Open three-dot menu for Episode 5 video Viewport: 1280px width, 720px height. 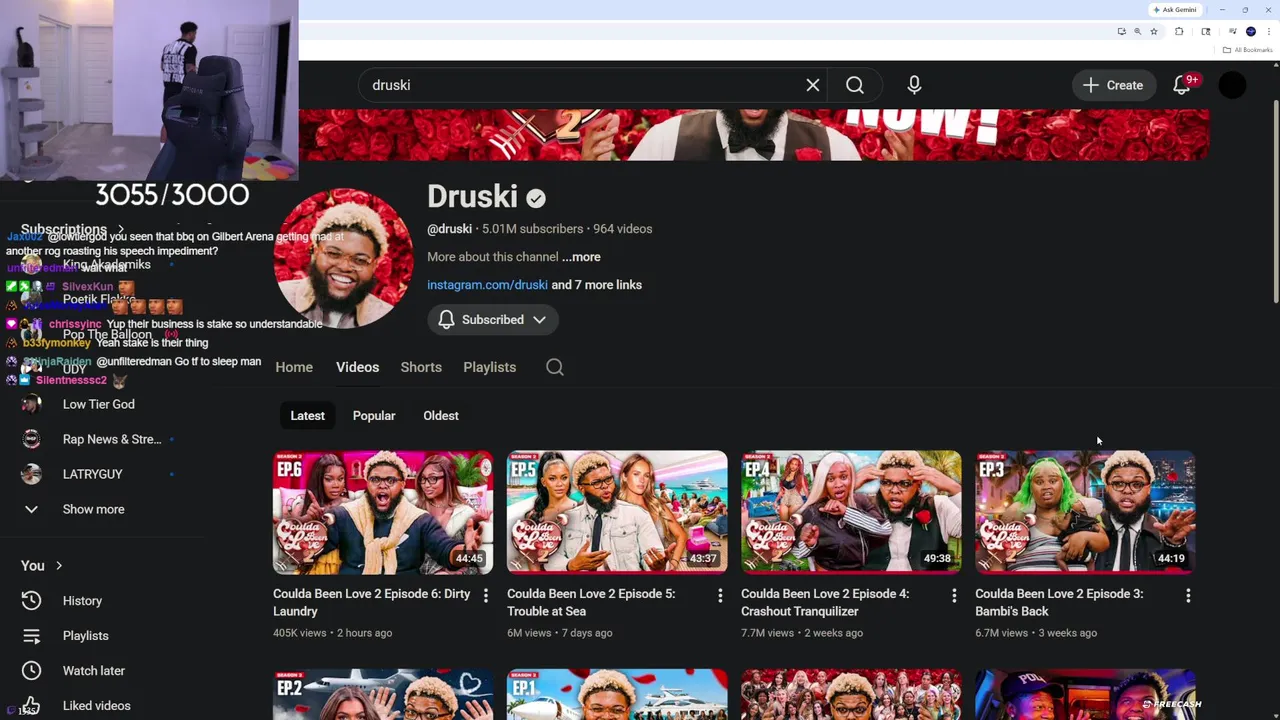point(720,596)
